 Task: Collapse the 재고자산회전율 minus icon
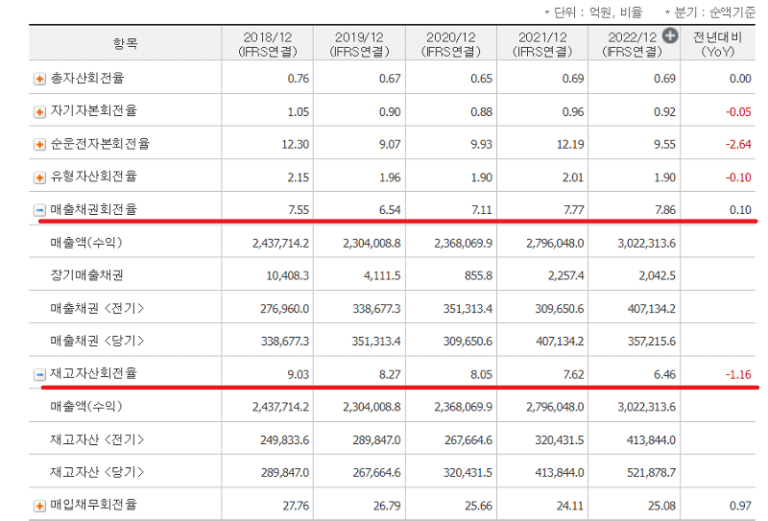tap(40, 374)
